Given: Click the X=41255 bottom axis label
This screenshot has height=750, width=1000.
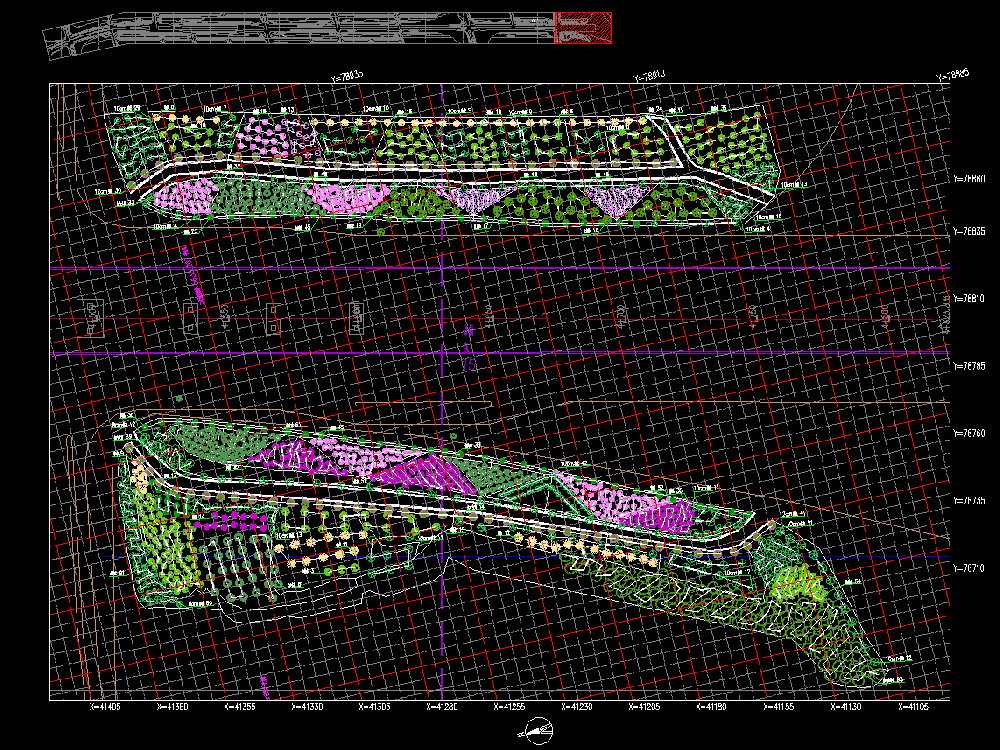Looking at the screenshot, I should (x=509, y=707).
